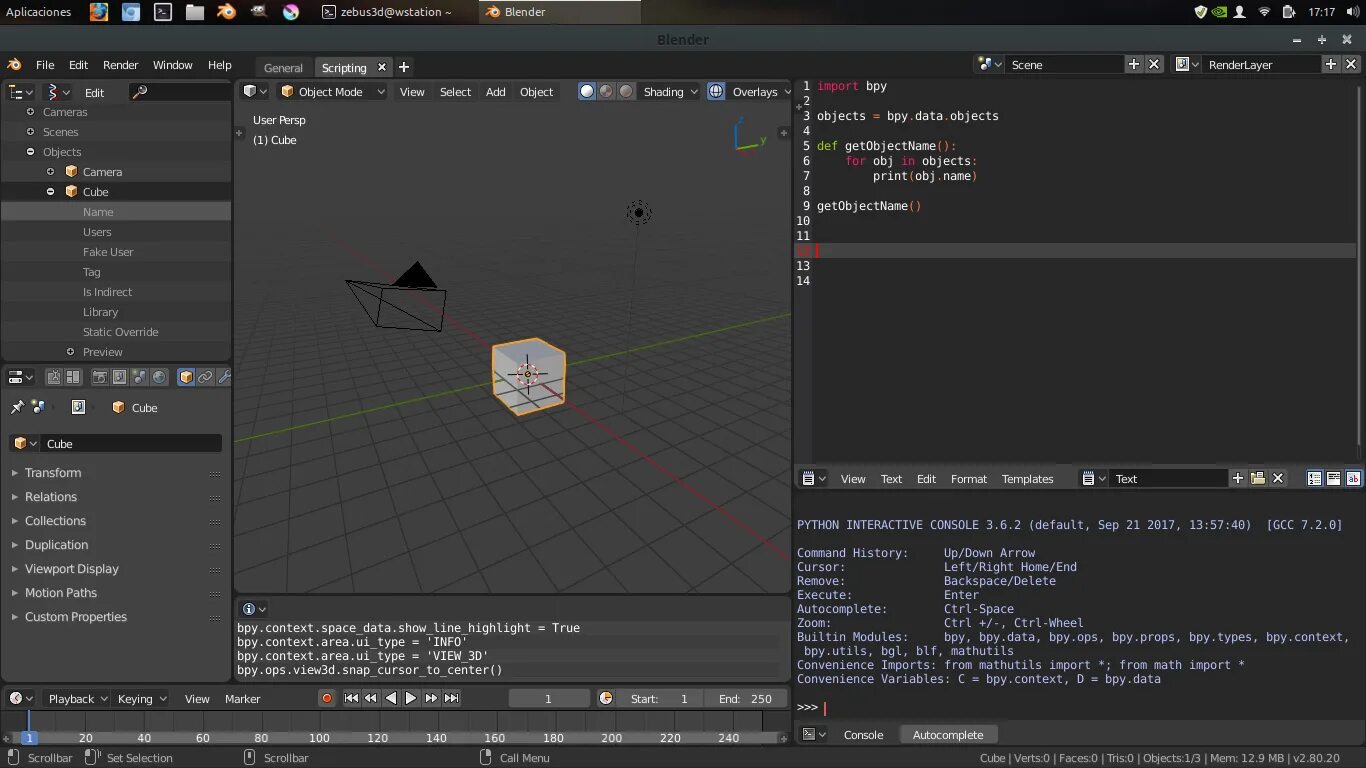Click the Console menu button
Screen dimensions: 1366x768
point(863,734)
